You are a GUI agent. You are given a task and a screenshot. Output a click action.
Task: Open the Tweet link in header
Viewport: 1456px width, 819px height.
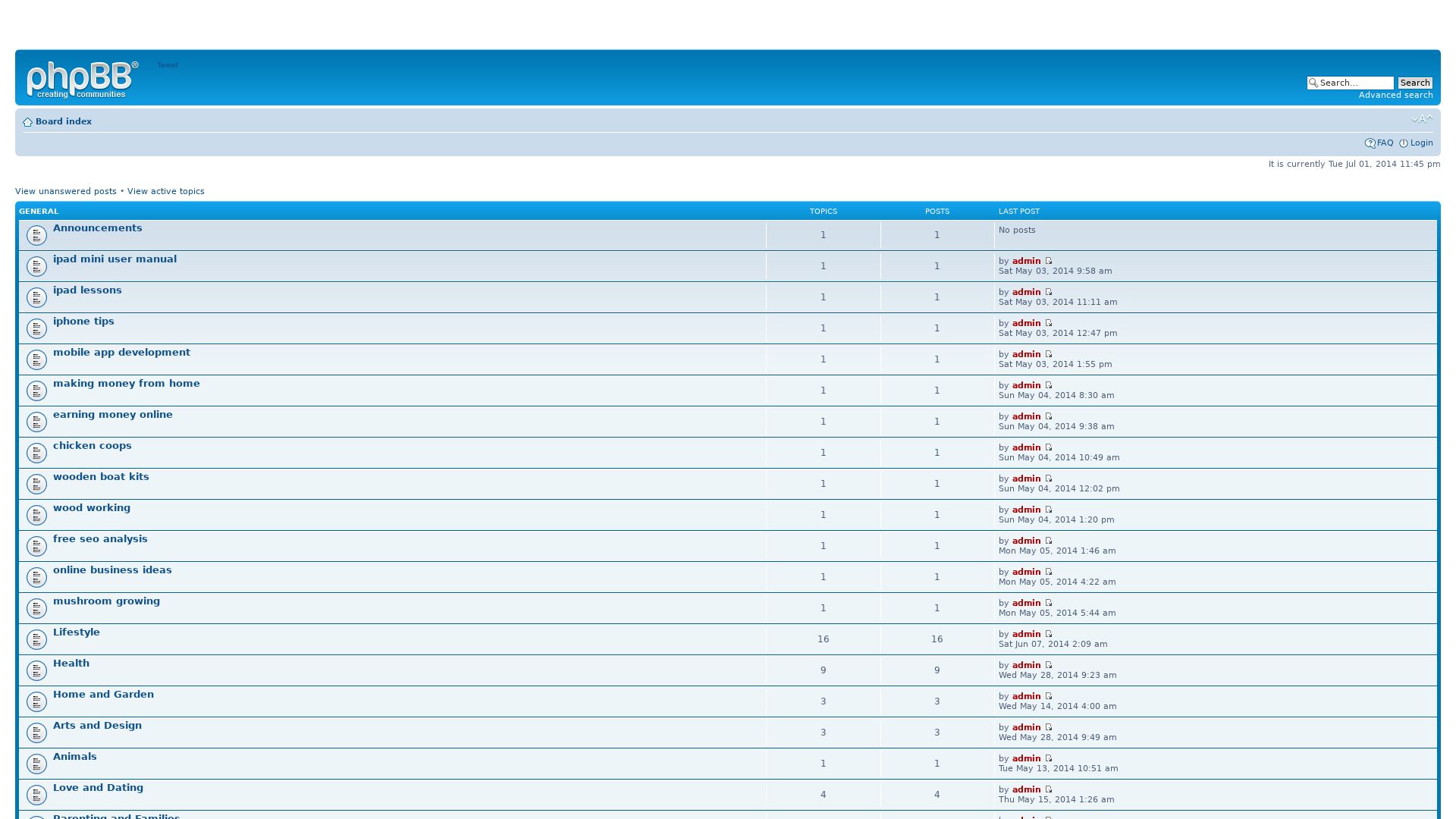tap(167, 65)
